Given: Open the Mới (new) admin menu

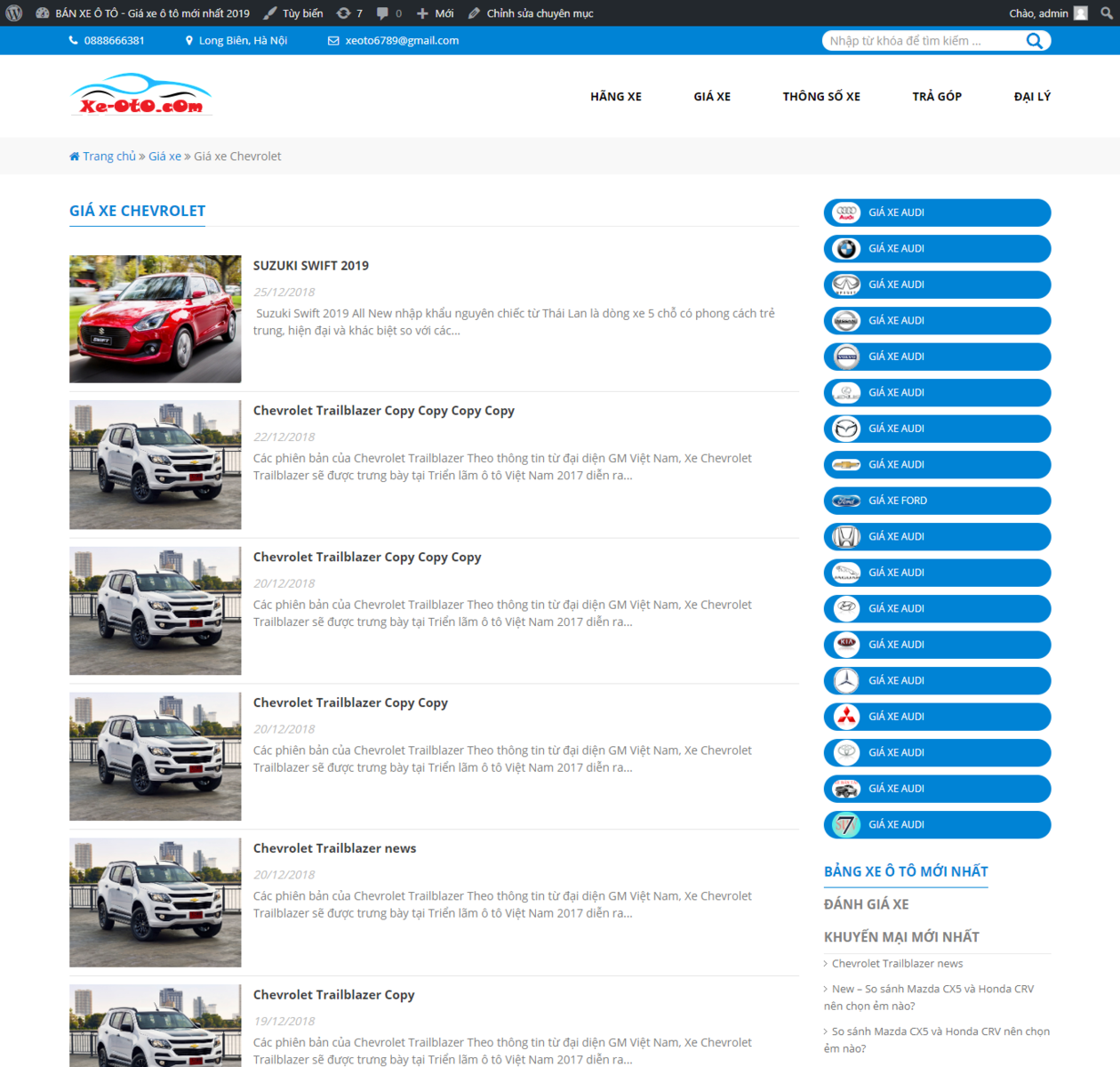Looking at the screenshot, I should pos(436,13).
